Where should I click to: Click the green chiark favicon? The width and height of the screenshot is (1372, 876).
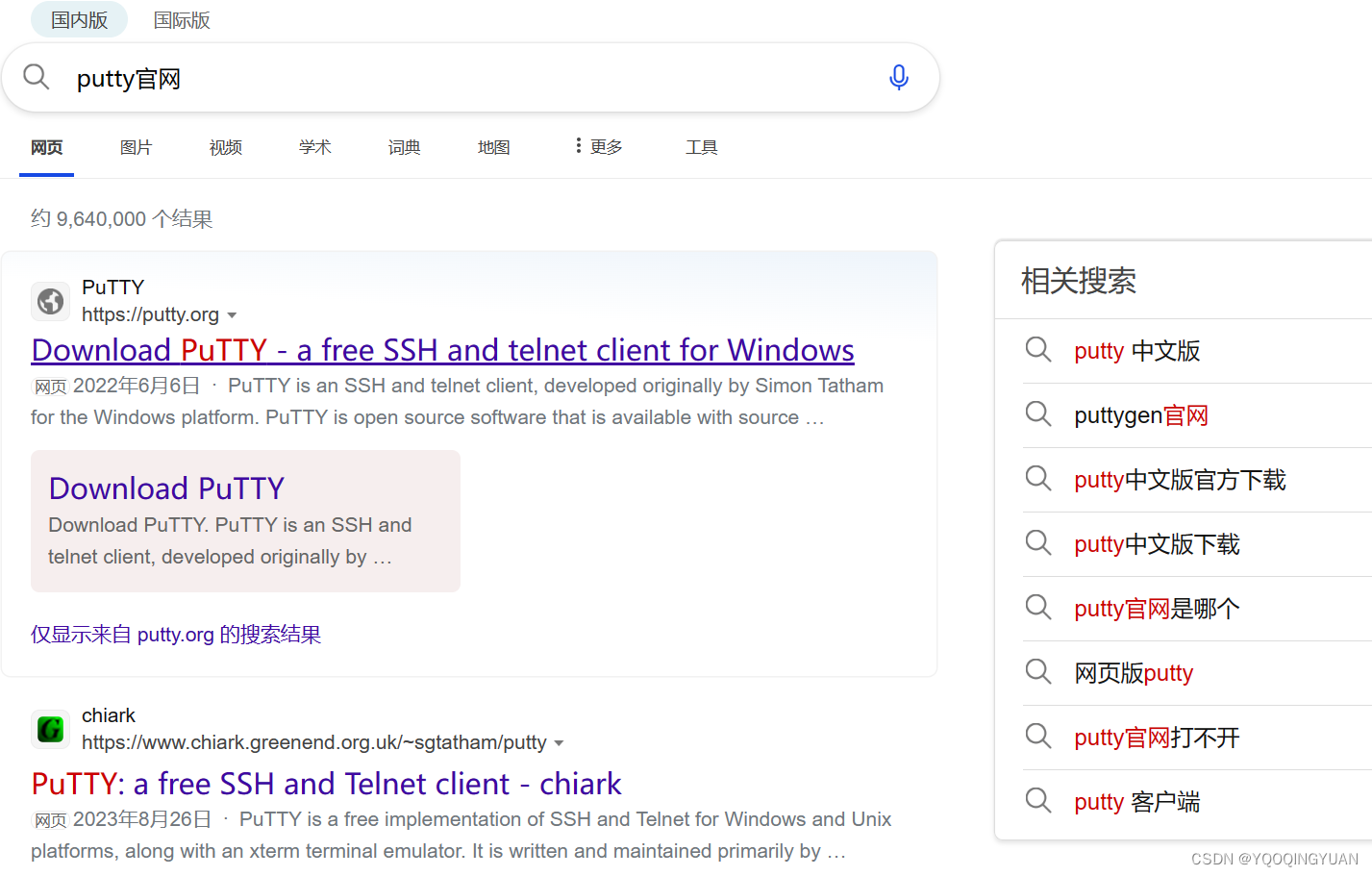[50, 729]
